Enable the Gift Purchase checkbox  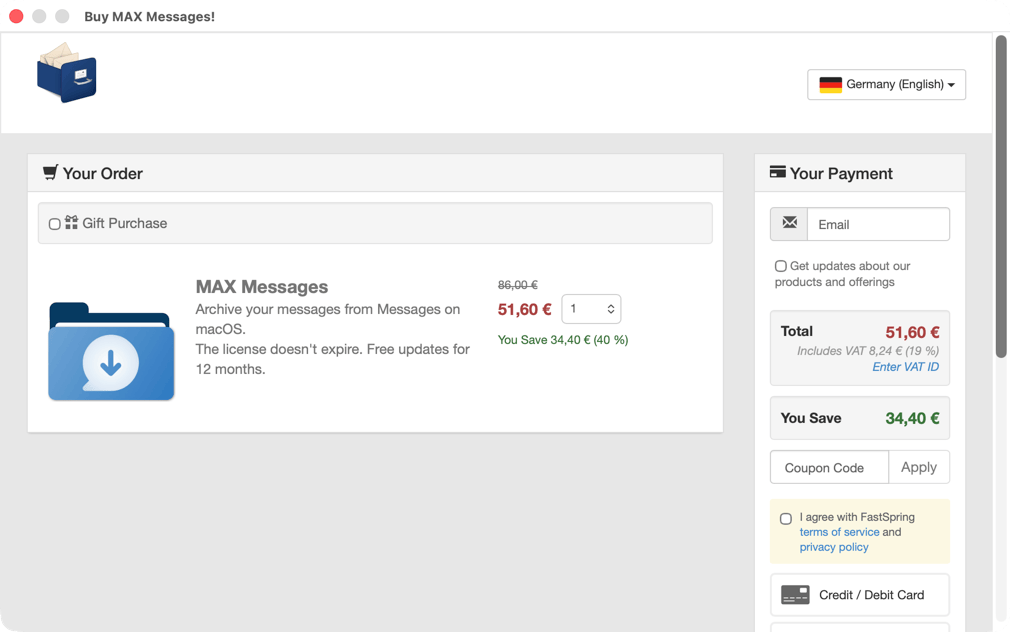point(55,223)
